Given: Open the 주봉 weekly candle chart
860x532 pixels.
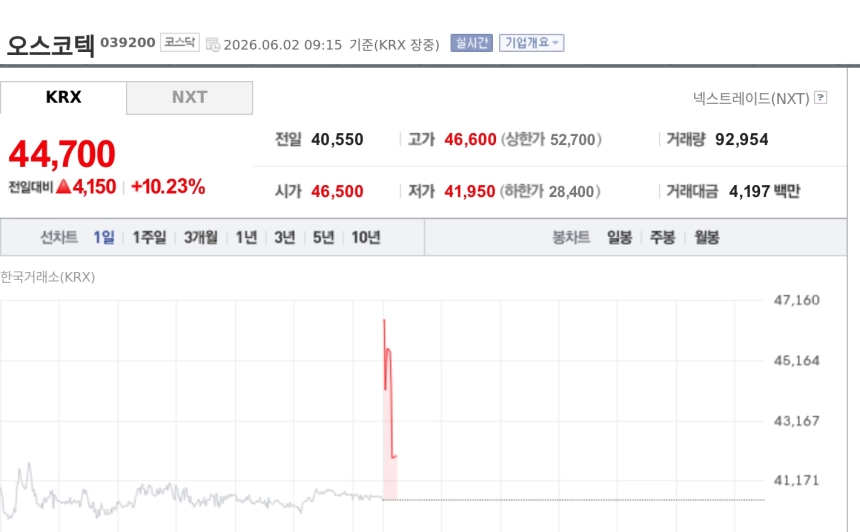Looking at the screenshot, I should 663,237.
